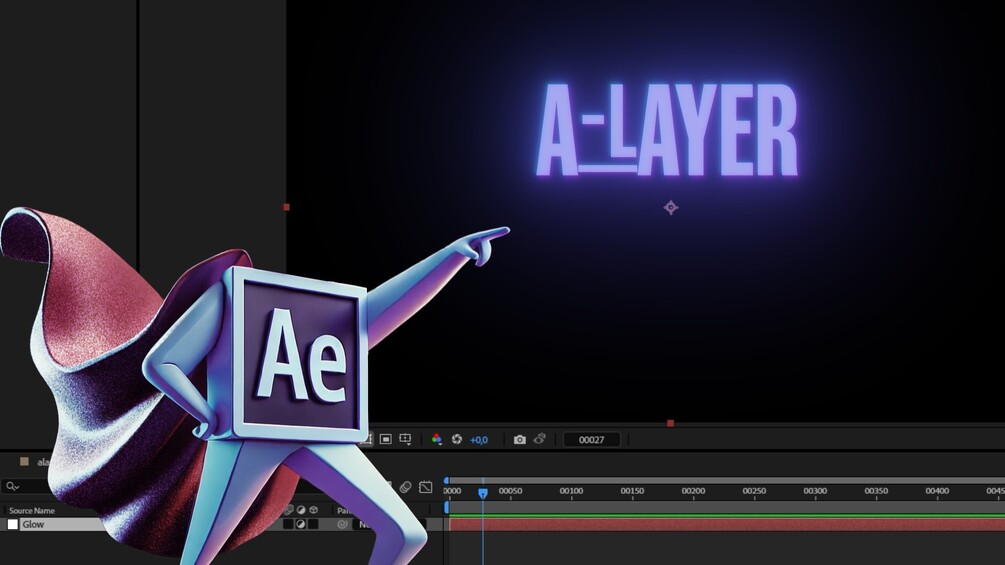Select the Glow layer name
The width and height of the screenshot is (1005, 565).
coord(33,524)
